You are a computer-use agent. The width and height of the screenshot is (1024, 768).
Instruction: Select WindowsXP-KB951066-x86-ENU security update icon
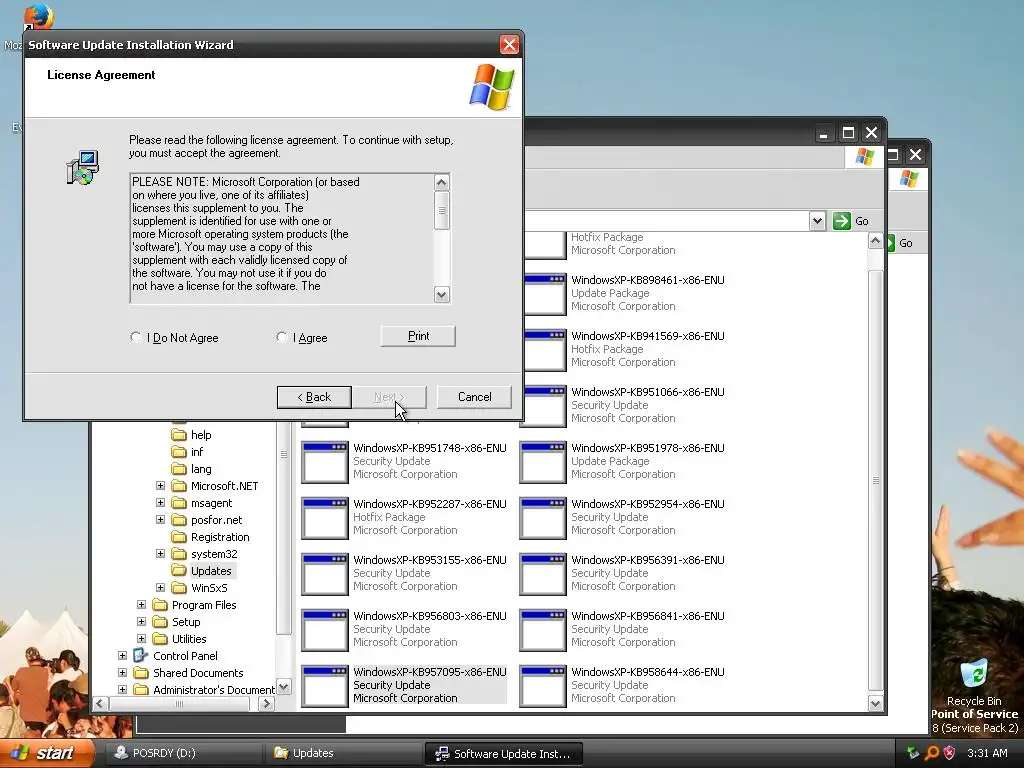[x=543, y=406]
